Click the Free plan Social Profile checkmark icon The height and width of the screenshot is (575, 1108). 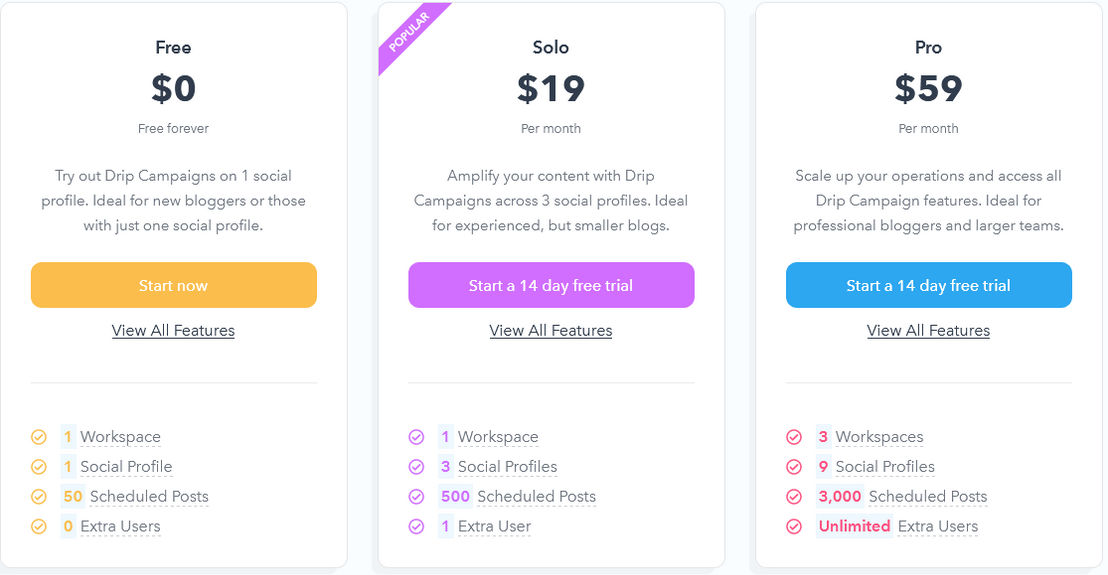click(39, 467)
